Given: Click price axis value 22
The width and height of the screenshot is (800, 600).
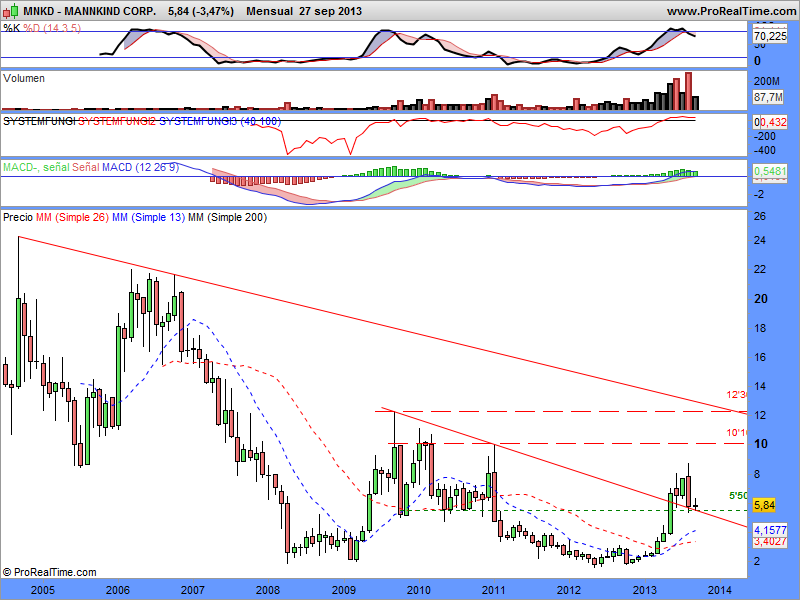Looking at the screenshot, I should [x=760, y=269].
